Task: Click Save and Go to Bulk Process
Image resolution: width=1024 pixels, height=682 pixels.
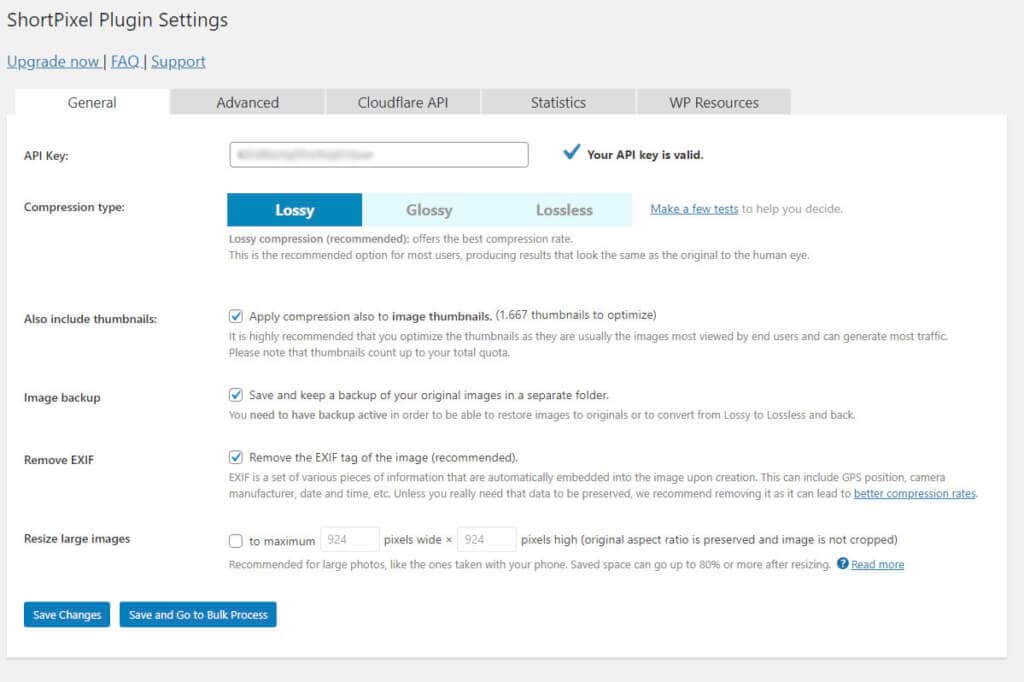Action: (198, 615)
